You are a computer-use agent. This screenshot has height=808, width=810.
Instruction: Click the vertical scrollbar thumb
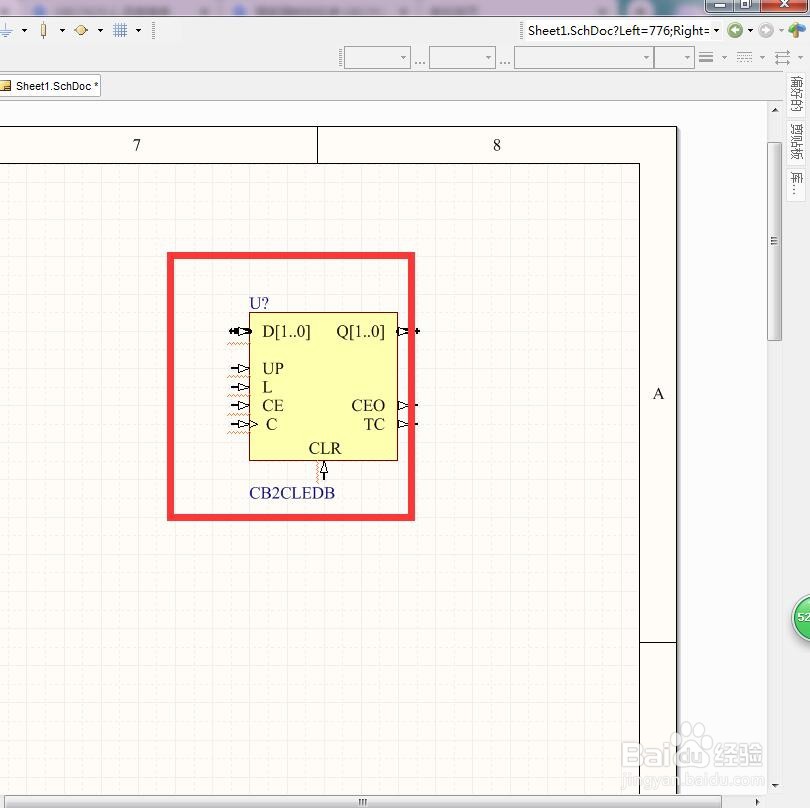tap(774, 241)
